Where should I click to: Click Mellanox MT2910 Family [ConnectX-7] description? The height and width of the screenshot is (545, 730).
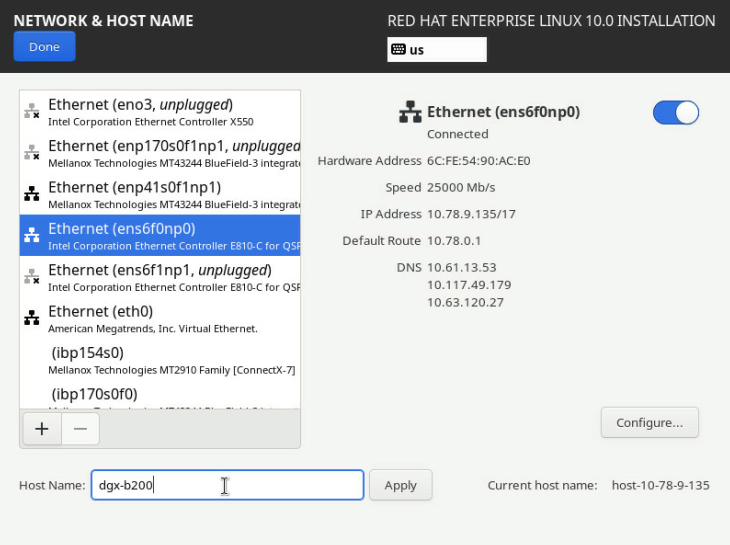click(x=172, y=370)
